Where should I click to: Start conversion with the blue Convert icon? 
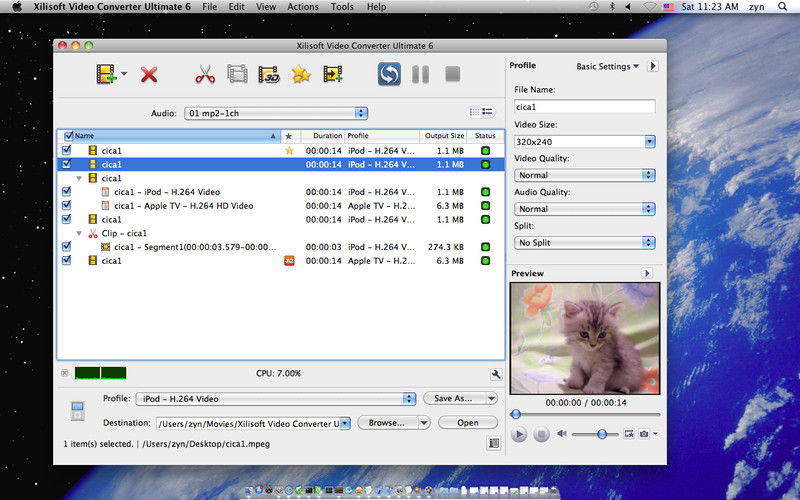click(389, 74)
